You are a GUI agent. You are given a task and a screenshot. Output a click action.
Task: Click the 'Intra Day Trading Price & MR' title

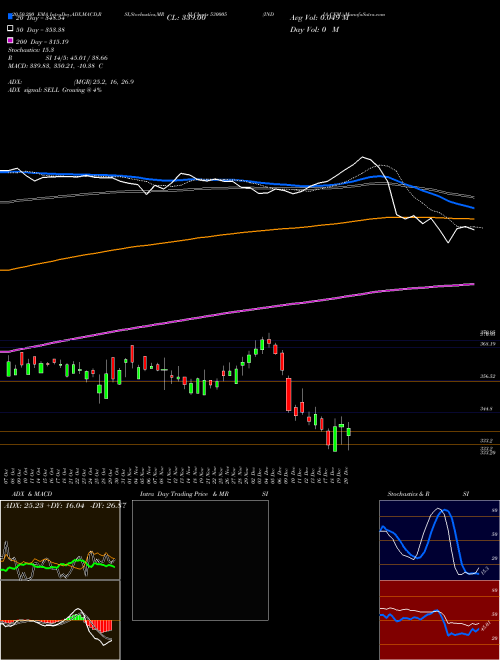click(184, 494)
